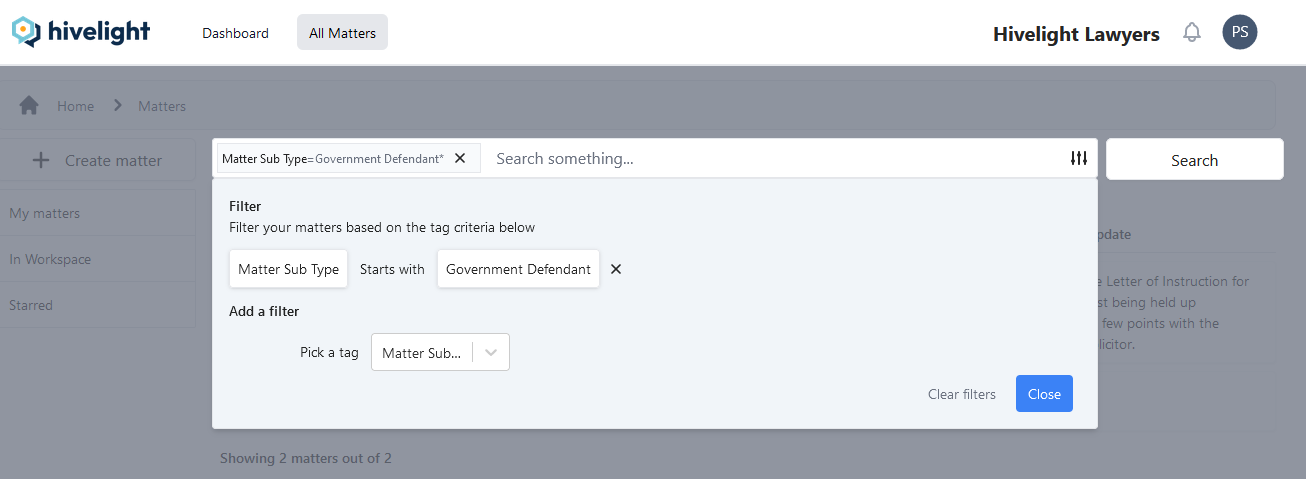Delete the Government Defendant filter row
This screenshot has height=479, width=1306.
tap(616, 269)
